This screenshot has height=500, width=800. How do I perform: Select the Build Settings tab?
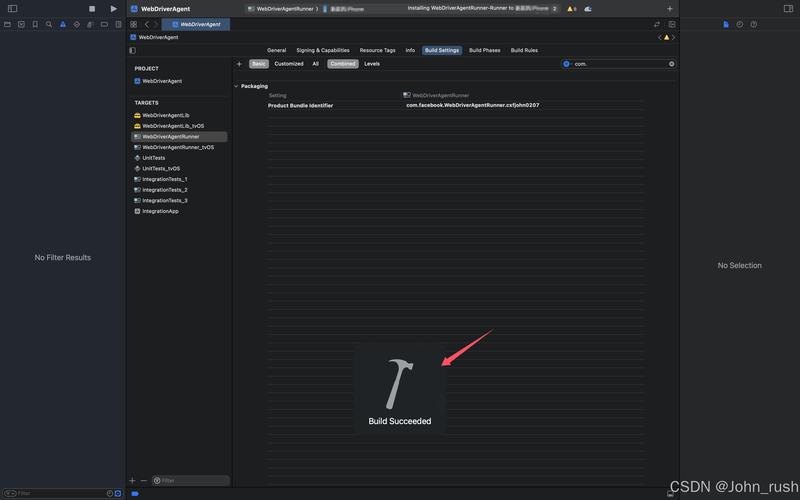click(x=442, y=51)
